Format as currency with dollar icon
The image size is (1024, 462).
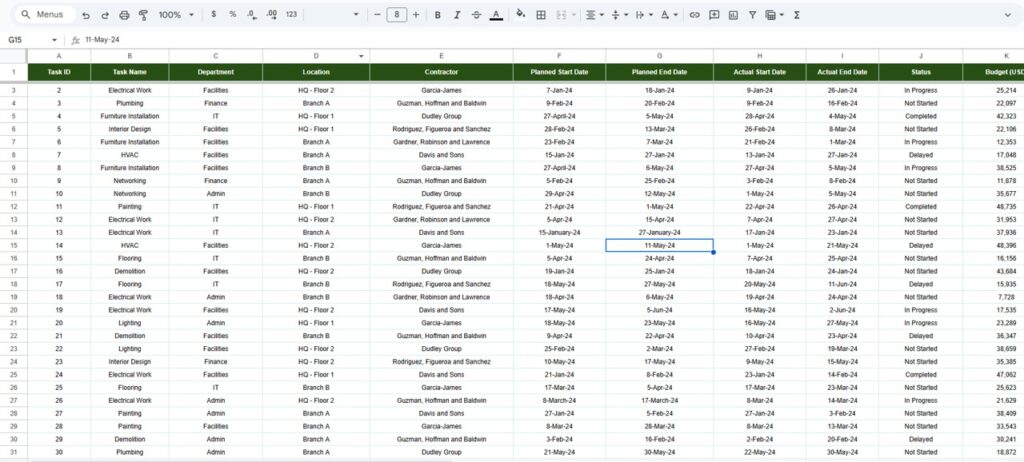point(214,14)
